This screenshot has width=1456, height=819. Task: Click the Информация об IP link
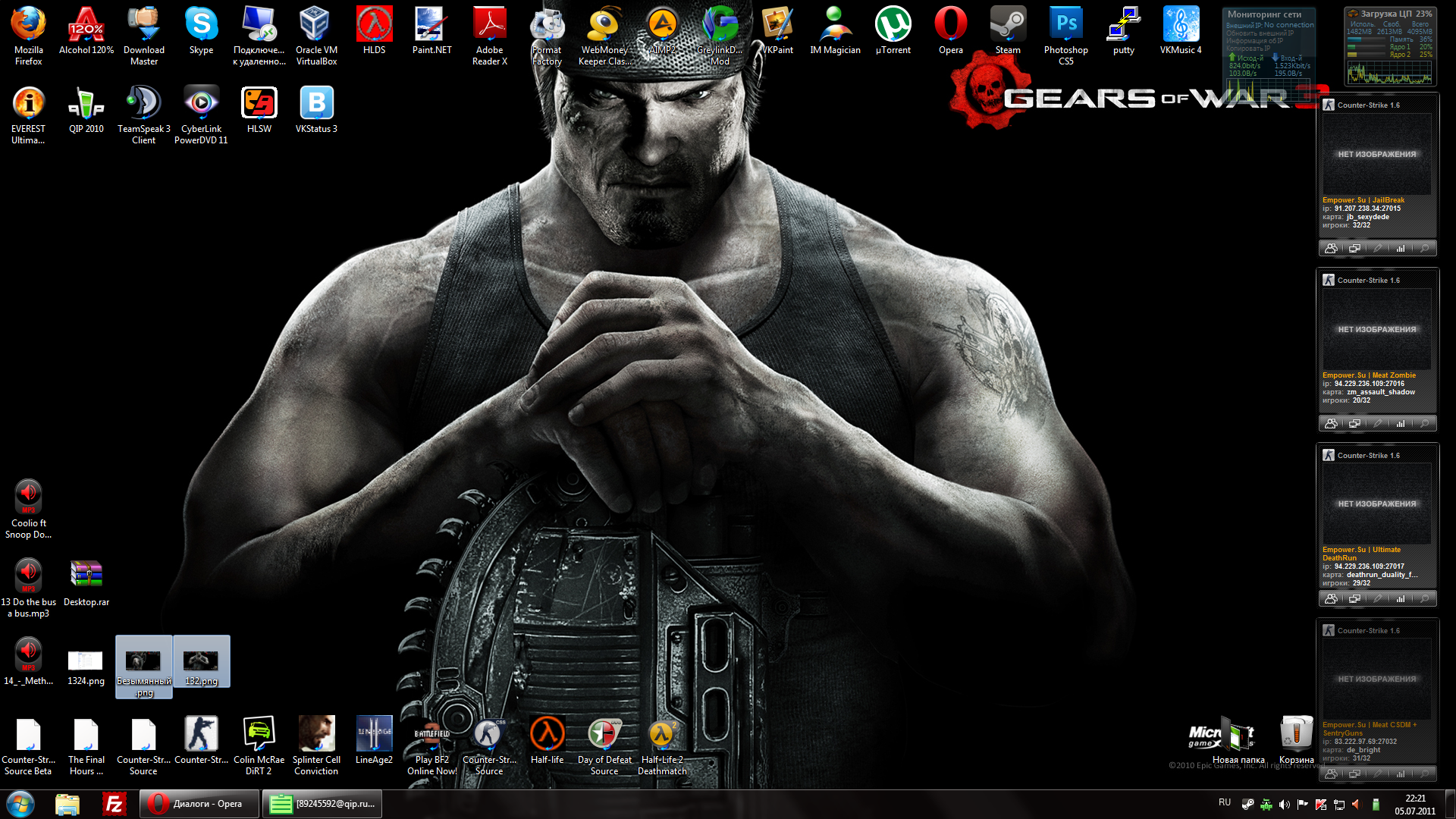(1254, 41)
